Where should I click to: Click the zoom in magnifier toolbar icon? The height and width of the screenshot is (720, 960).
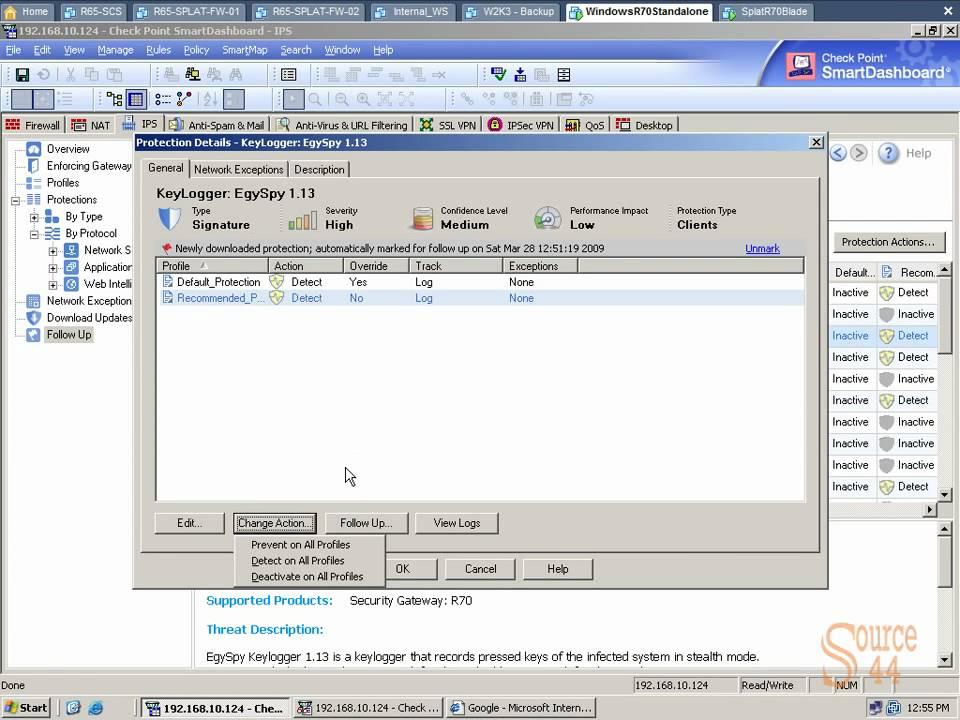point(363,99)
